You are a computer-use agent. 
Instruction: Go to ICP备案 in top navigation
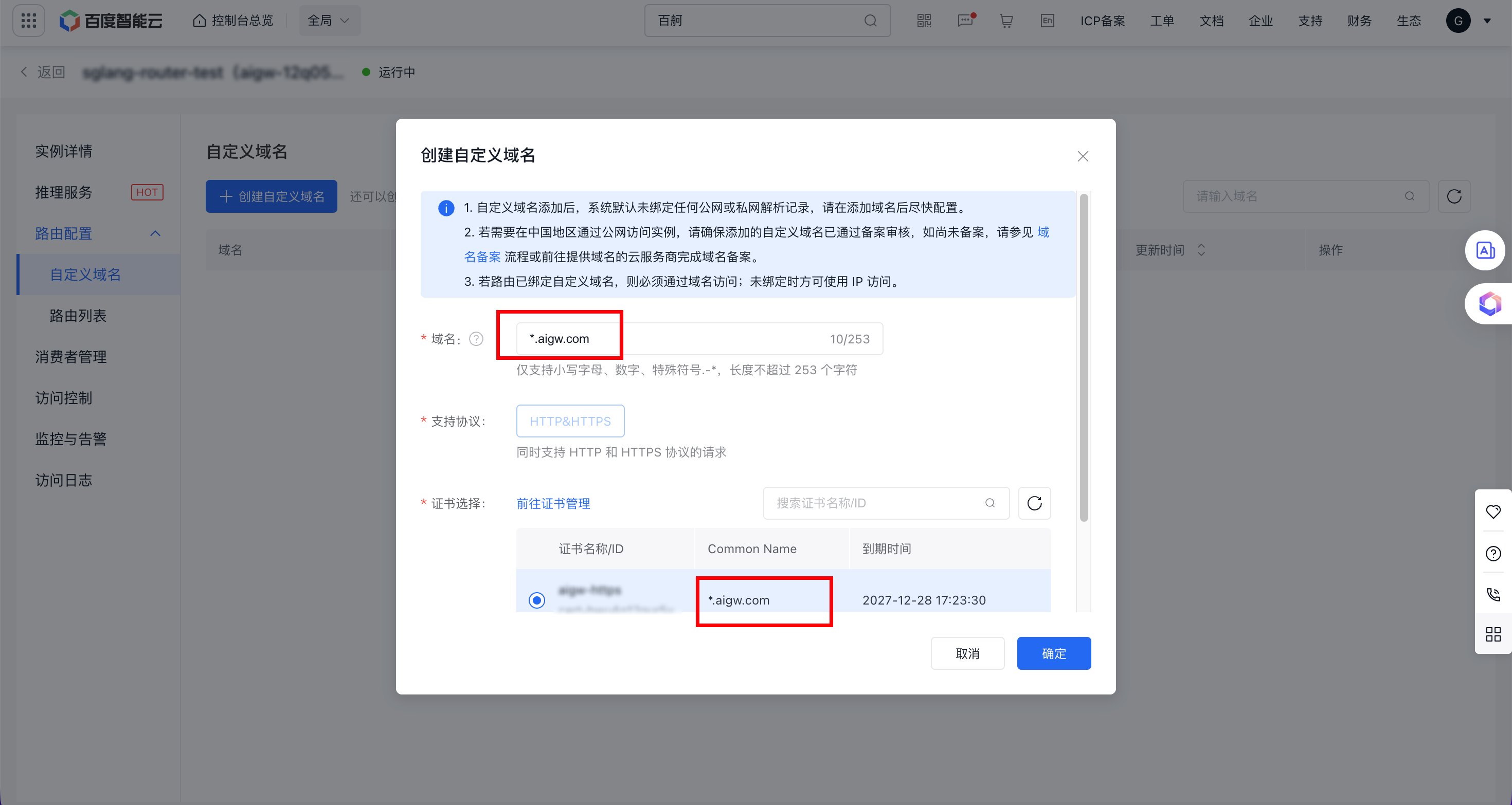coord(1102,21)
